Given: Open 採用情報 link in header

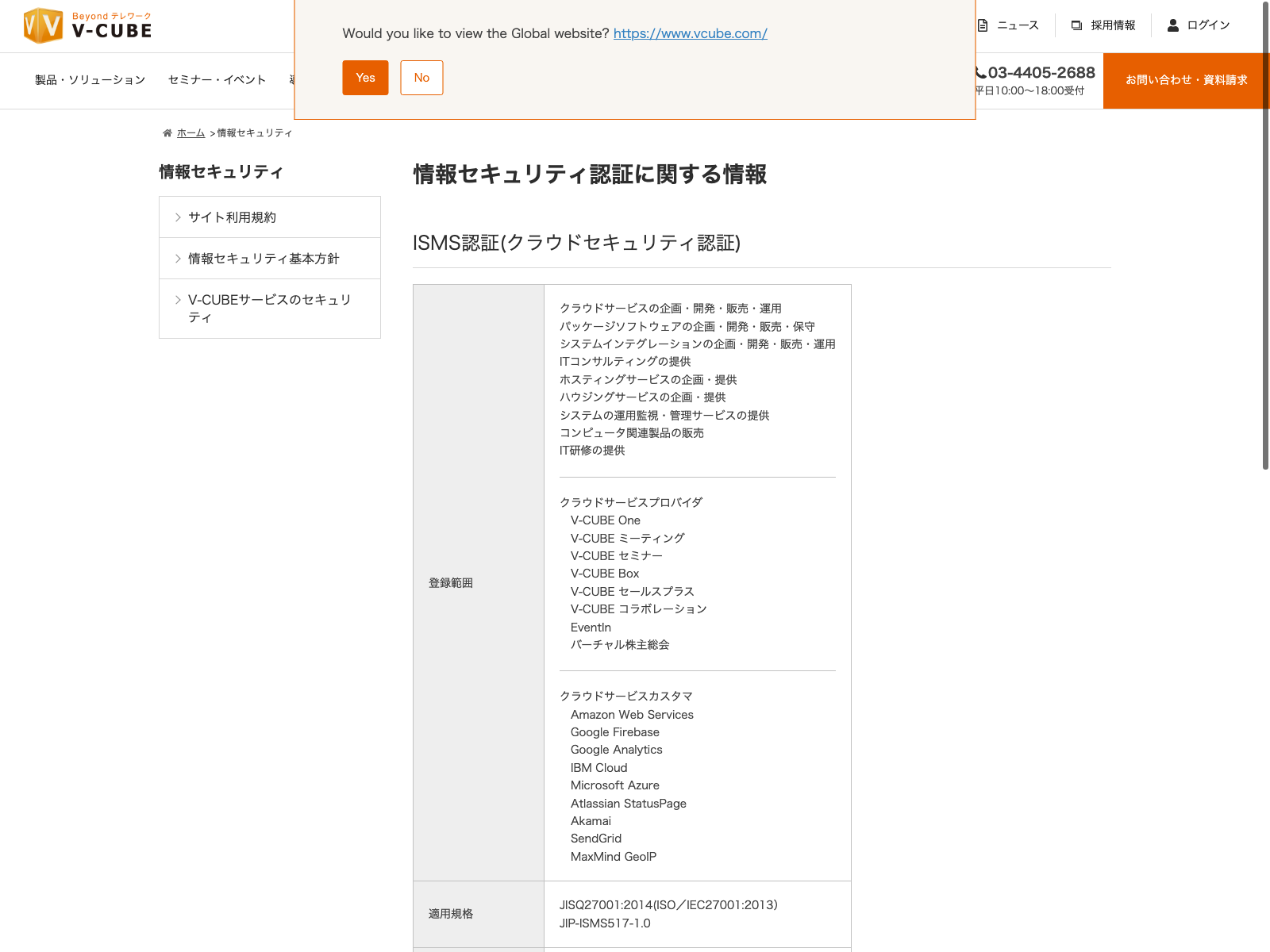Looking at the screenshot, I should (x=1113, y=25).
